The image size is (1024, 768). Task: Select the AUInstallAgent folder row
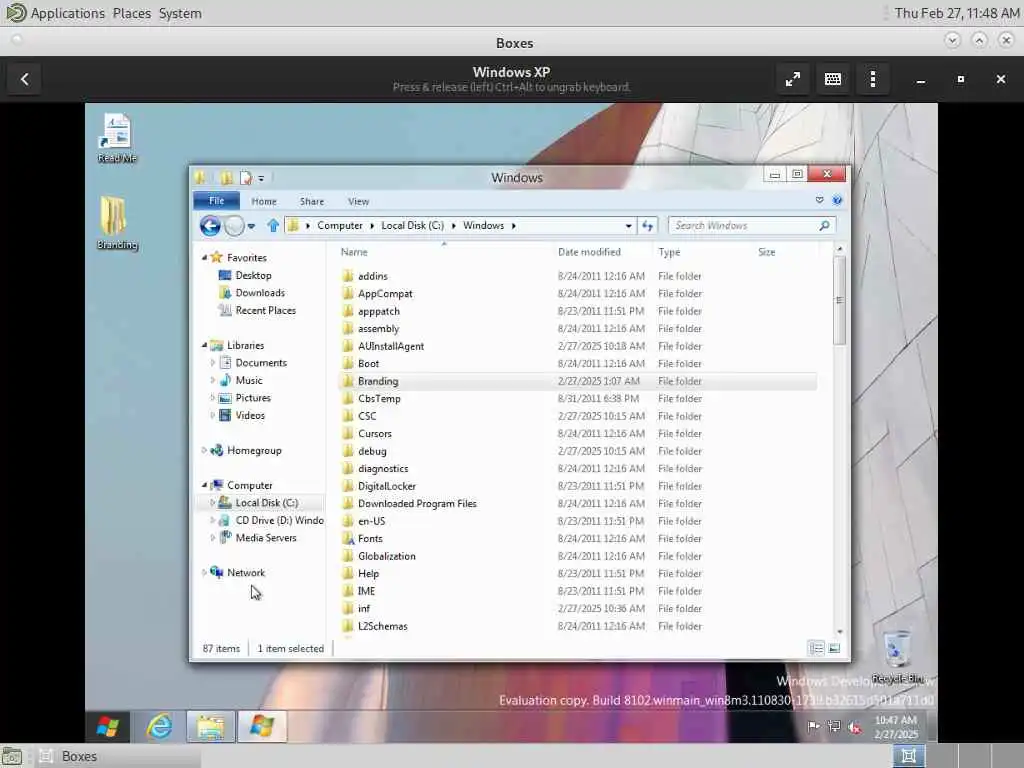[578, 346]
